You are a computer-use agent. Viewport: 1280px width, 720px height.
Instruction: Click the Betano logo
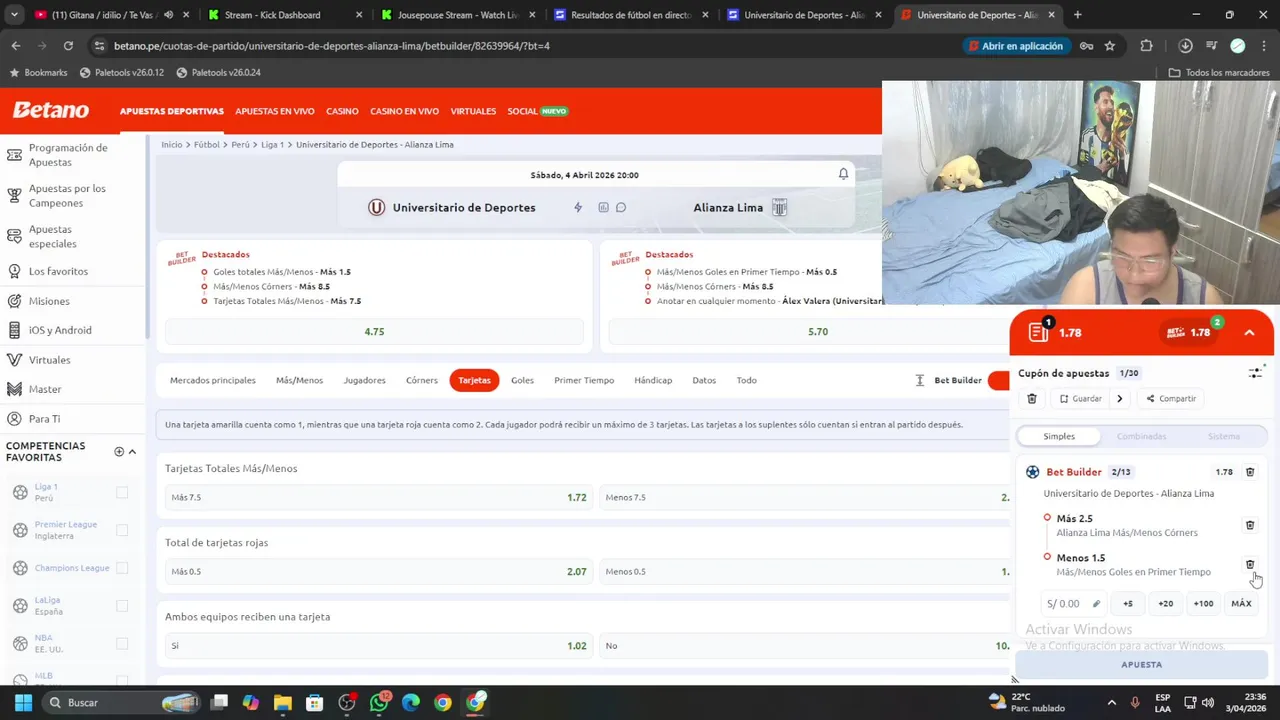click(x=51, y=111)
